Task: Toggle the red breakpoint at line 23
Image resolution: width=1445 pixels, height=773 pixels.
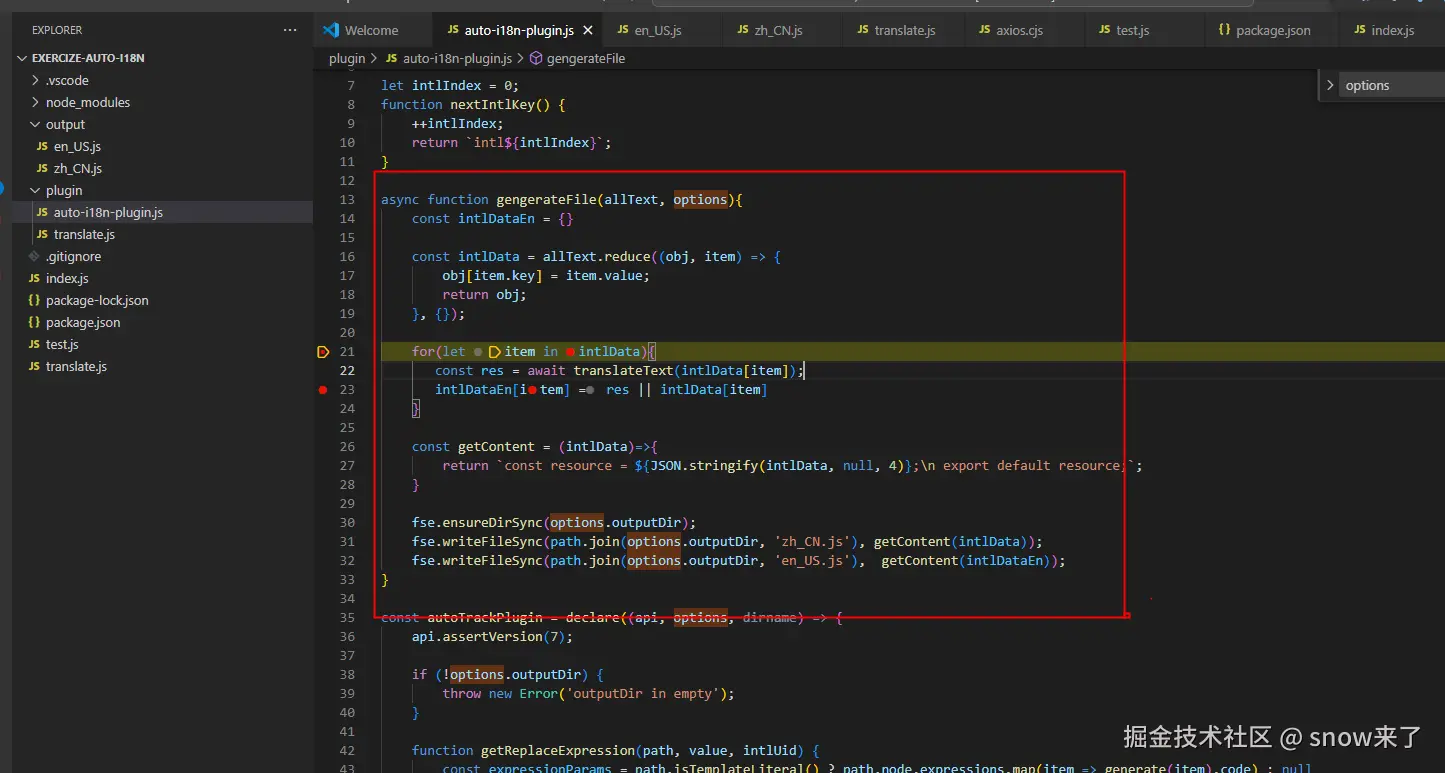Action: pos(322,390)
